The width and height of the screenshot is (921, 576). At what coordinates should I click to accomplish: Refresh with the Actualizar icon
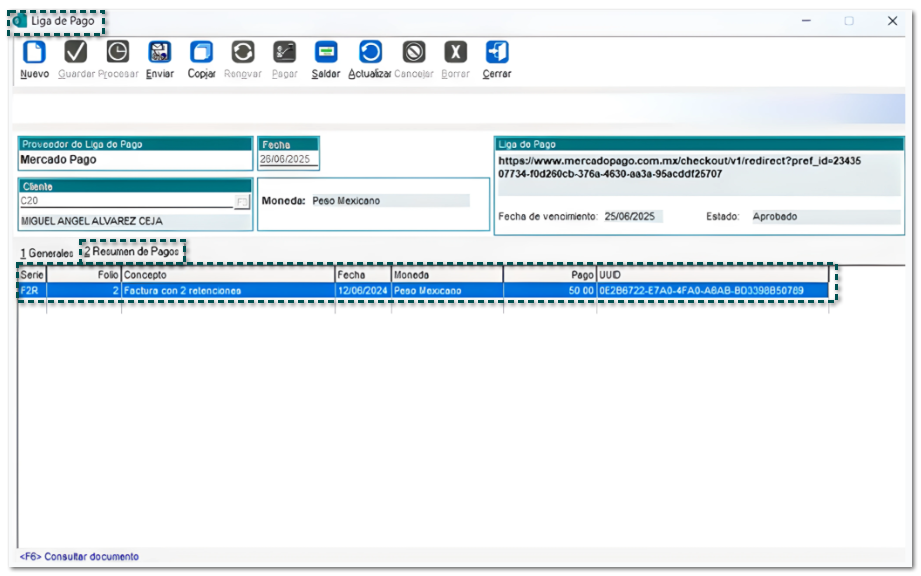[370, 53]
